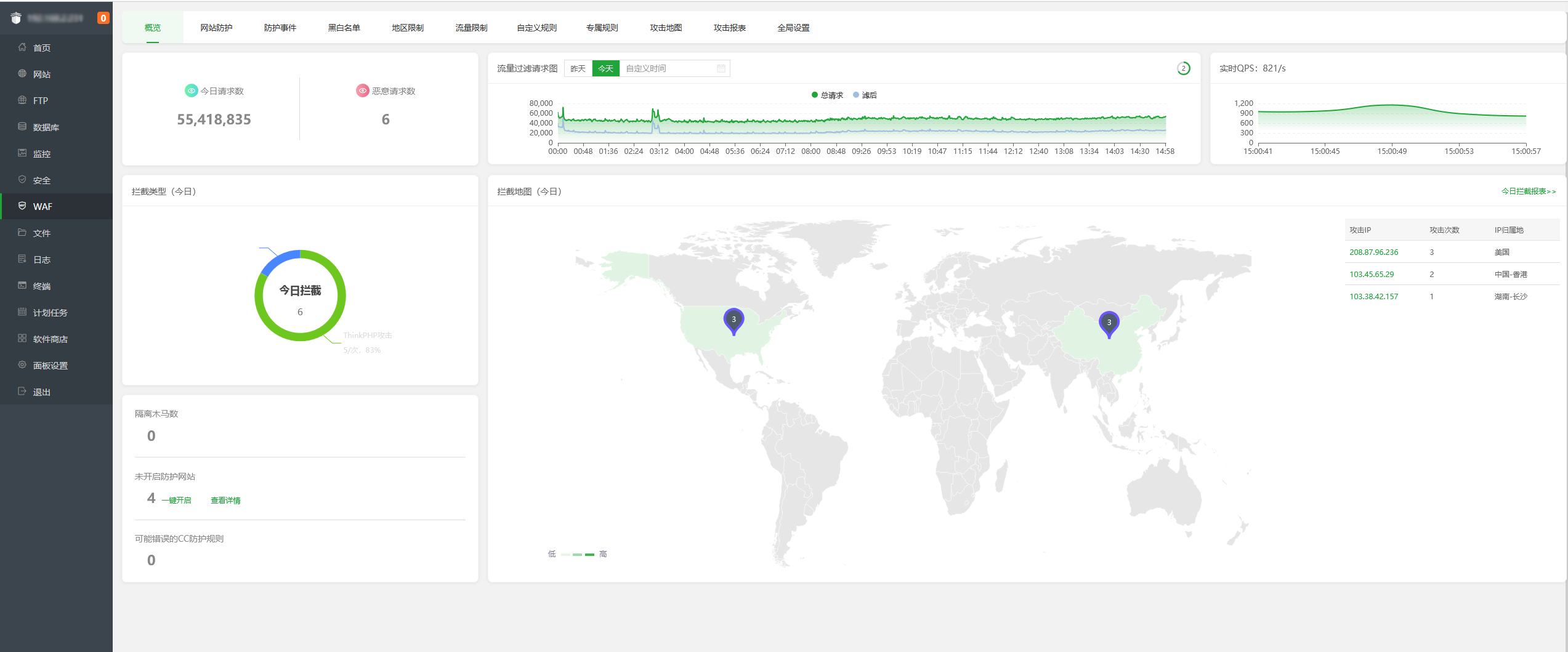Click the WAF shield icon in the sidebar

click(x=22, y=206)
